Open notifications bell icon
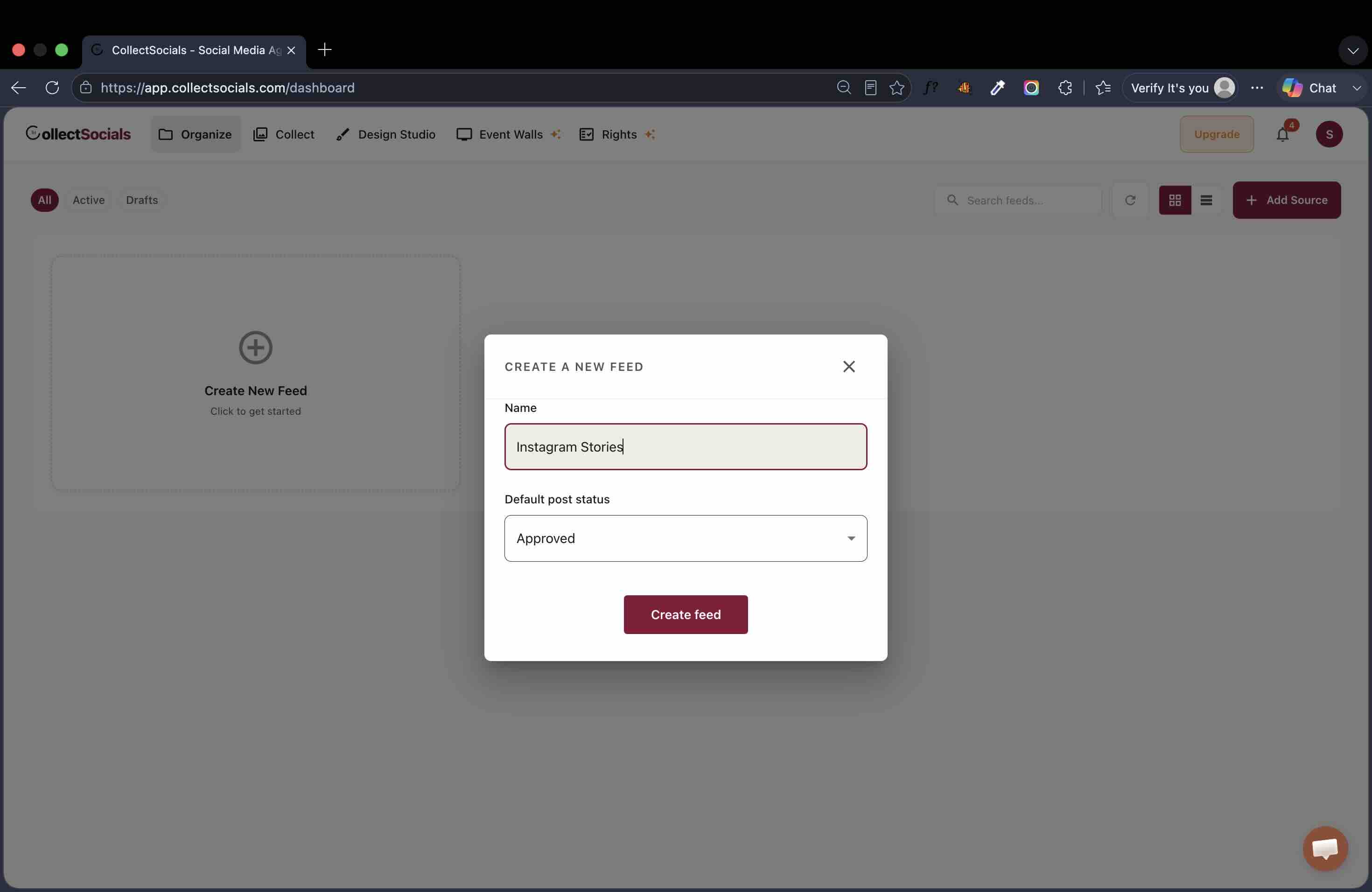The width and height of the screenshot is (1372, 892). 1282,134
